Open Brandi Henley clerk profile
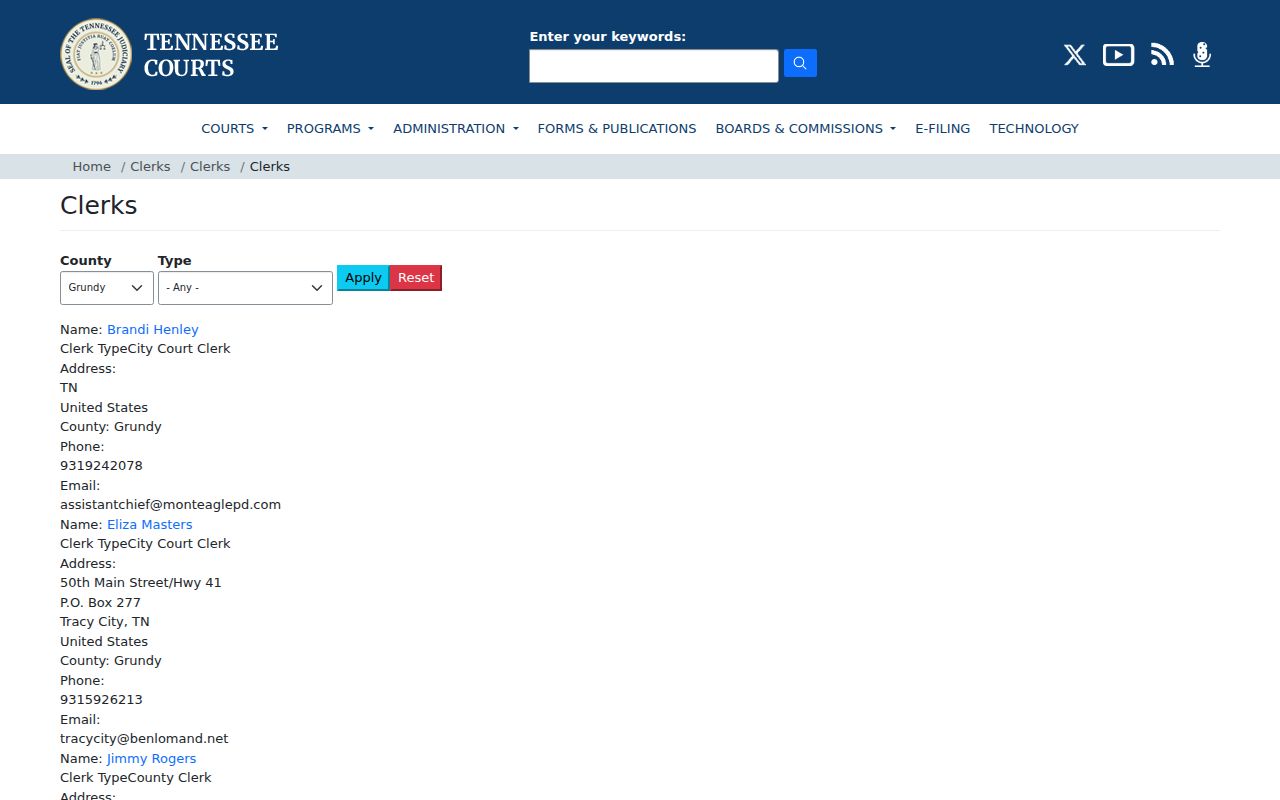Viewport: 1280px width, 800px height. [153, 329]
